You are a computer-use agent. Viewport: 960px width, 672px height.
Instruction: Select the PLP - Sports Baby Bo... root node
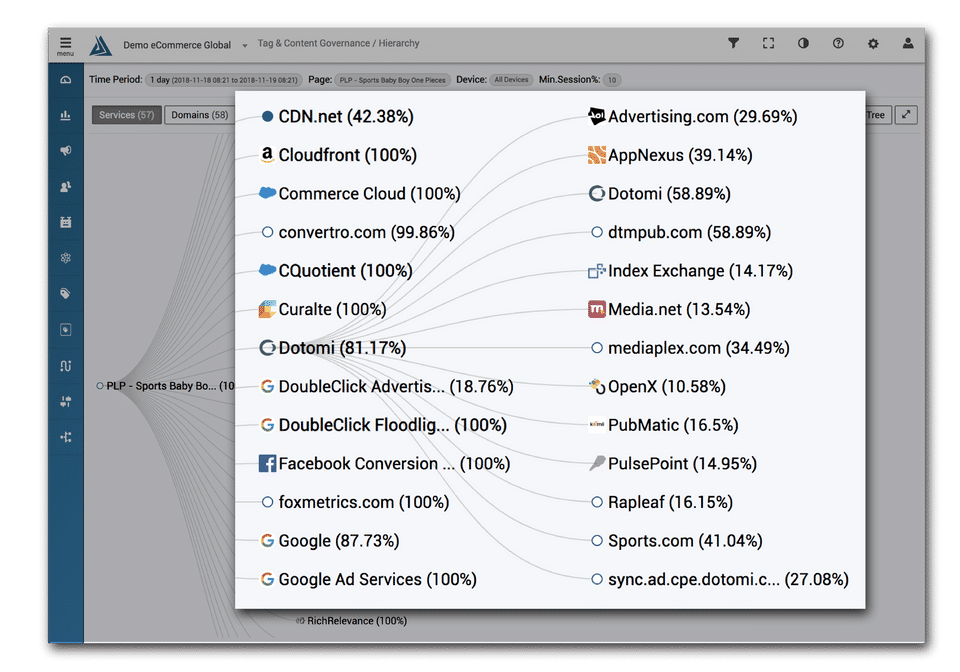160,386
